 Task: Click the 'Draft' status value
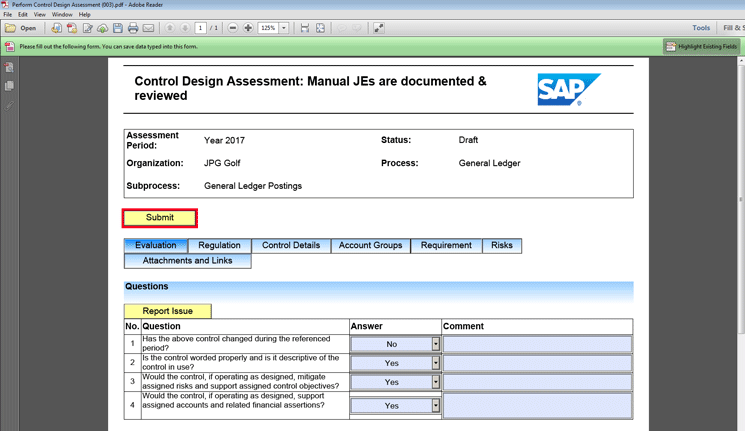coord(468,140)
